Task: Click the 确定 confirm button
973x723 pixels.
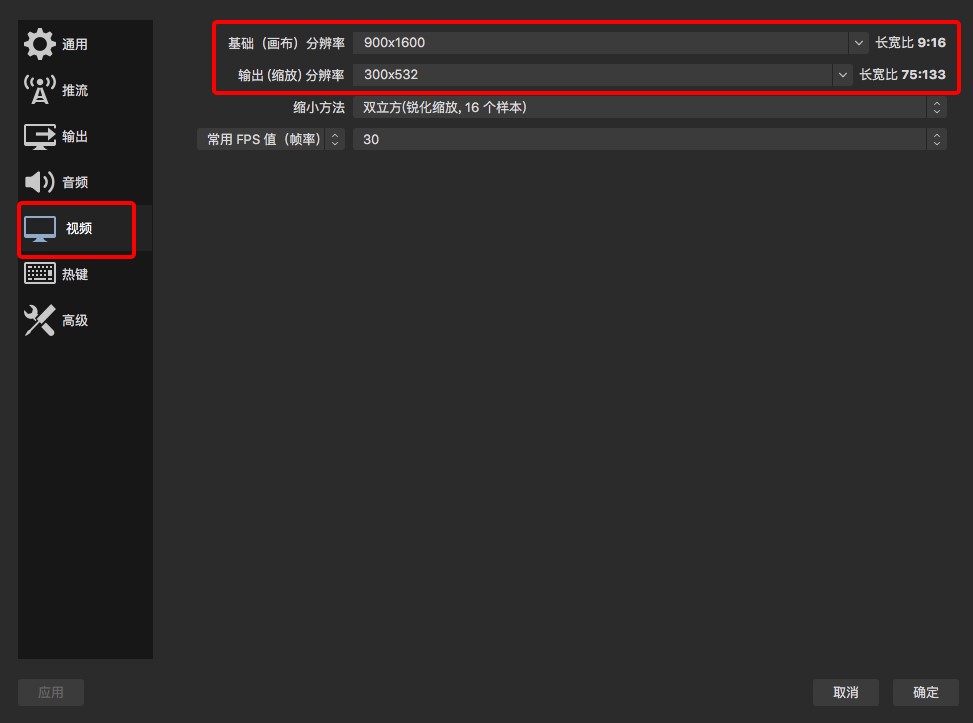Action: click(x=925, y=692)
